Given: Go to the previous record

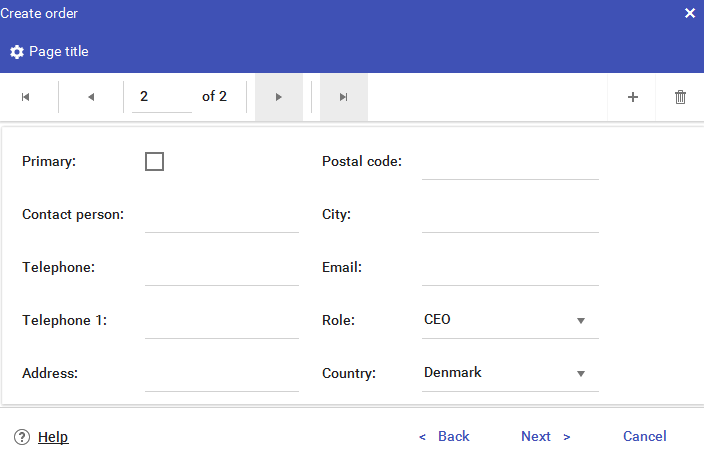Looking at the screenshot, I should (x=91, y=97).
